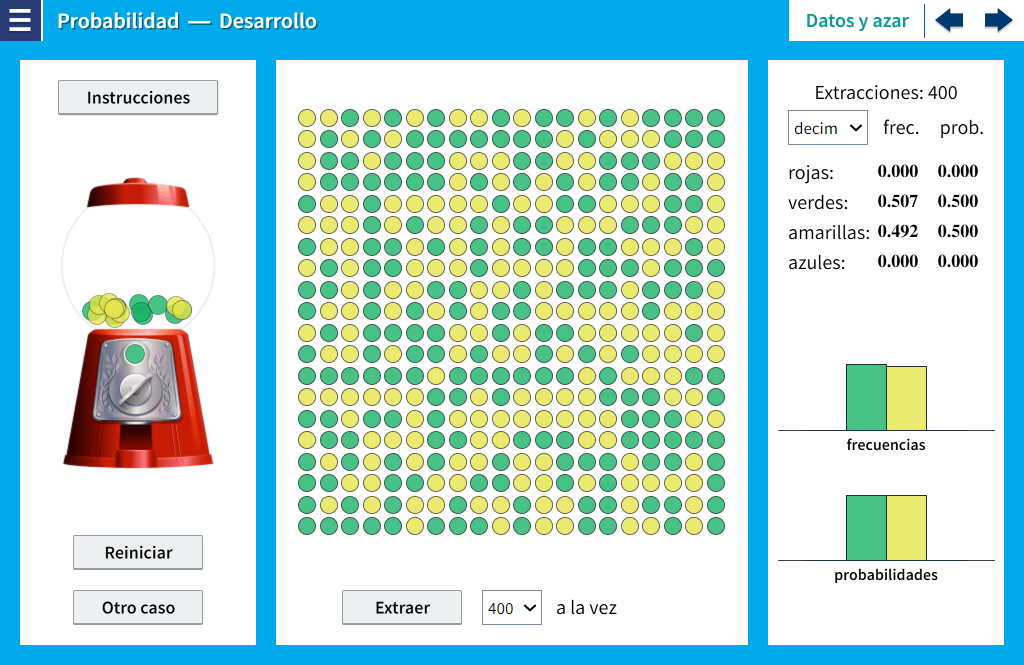Image resolution: width=1024 pixels, height=665 pixels.
Task: Go to previous page with left arrow
Action: pyautogui.click(x=949, y=20)
